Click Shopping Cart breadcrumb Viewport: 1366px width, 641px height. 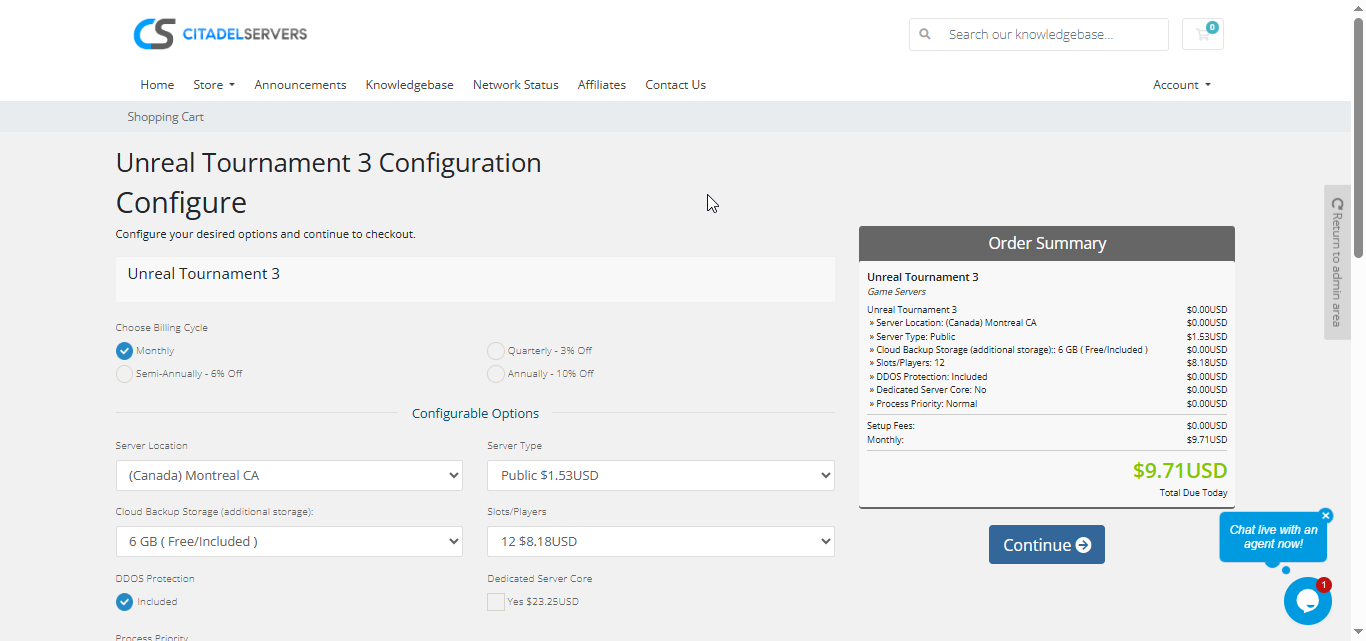(165, 117)
